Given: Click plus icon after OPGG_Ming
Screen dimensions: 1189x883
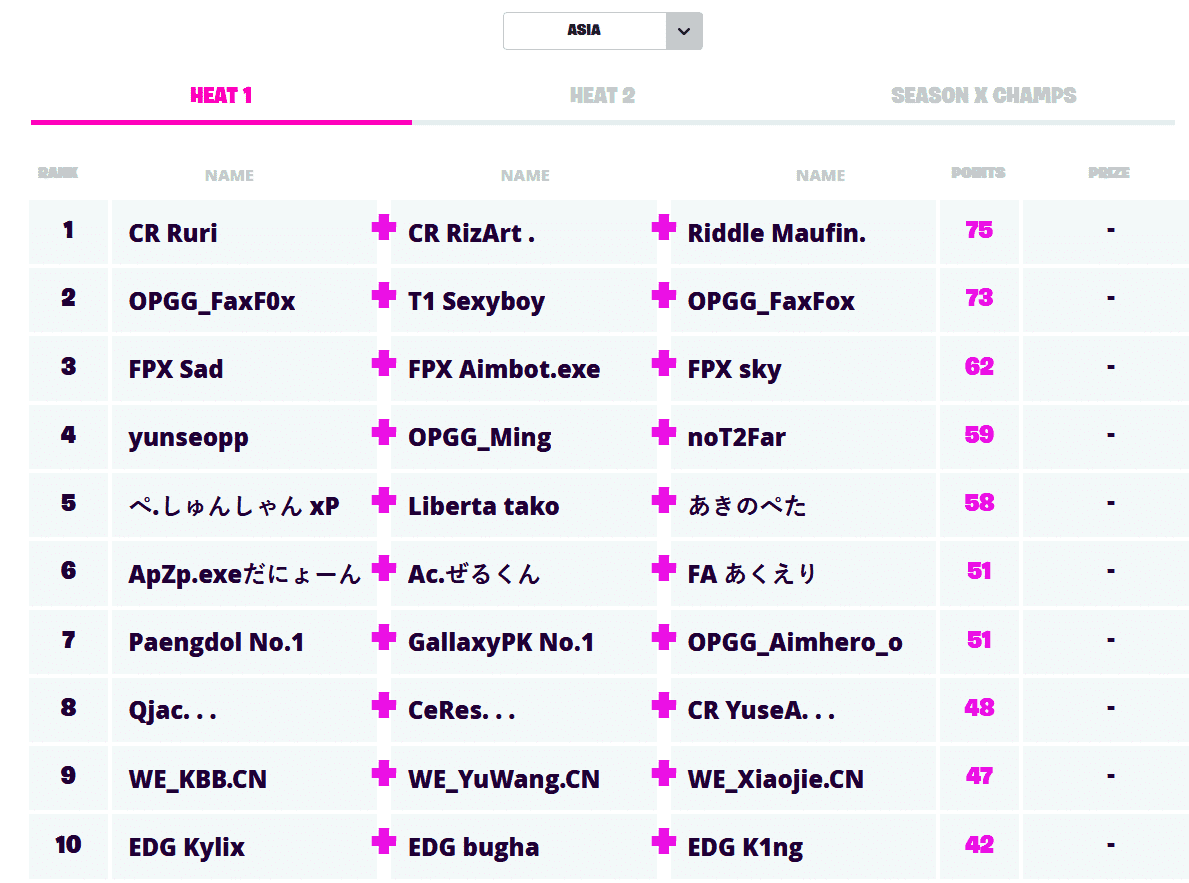Looking at the screenshot, I should click(x=663, y=432).
